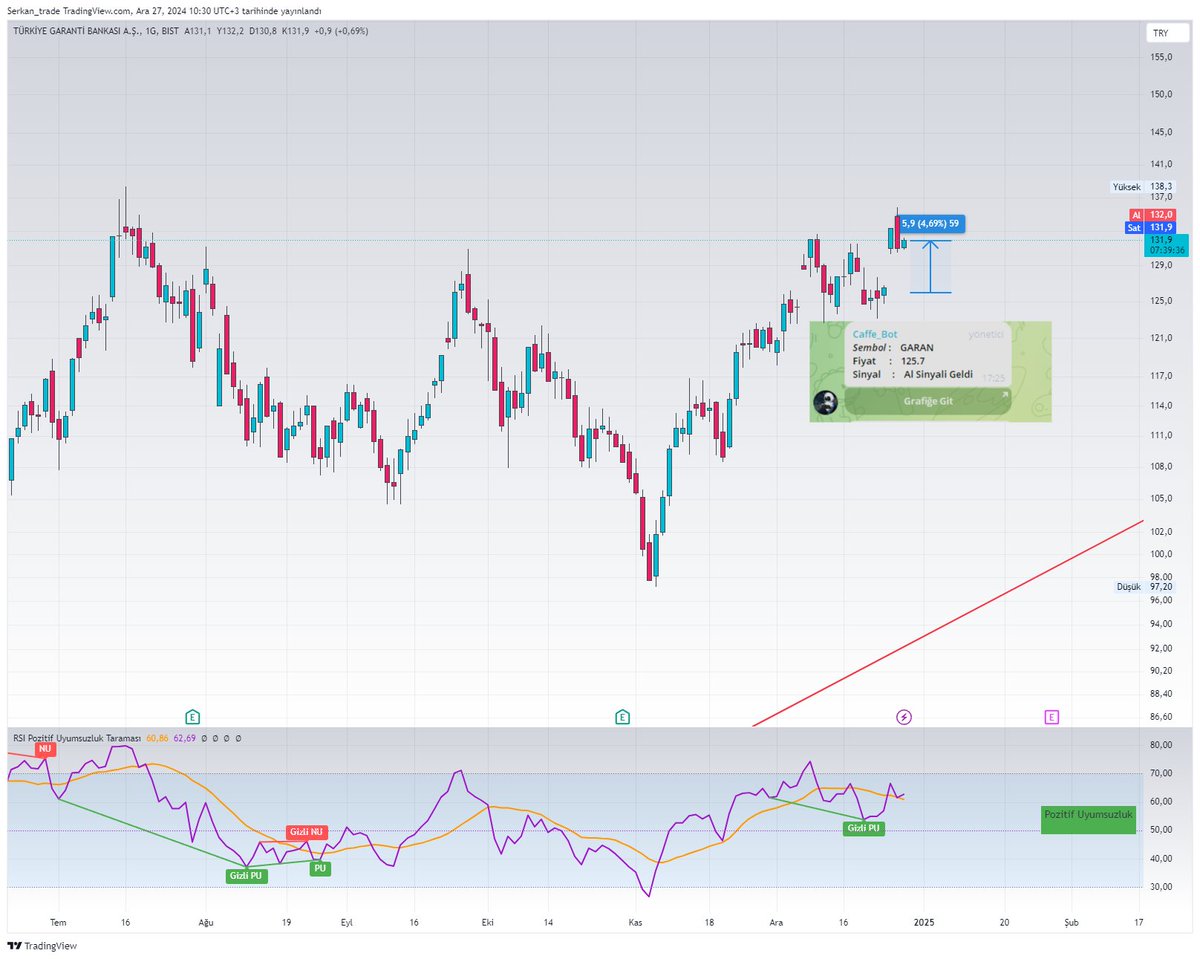
Task: Click the Düşük 97,20 low price label
Action: click(1146, 587)
